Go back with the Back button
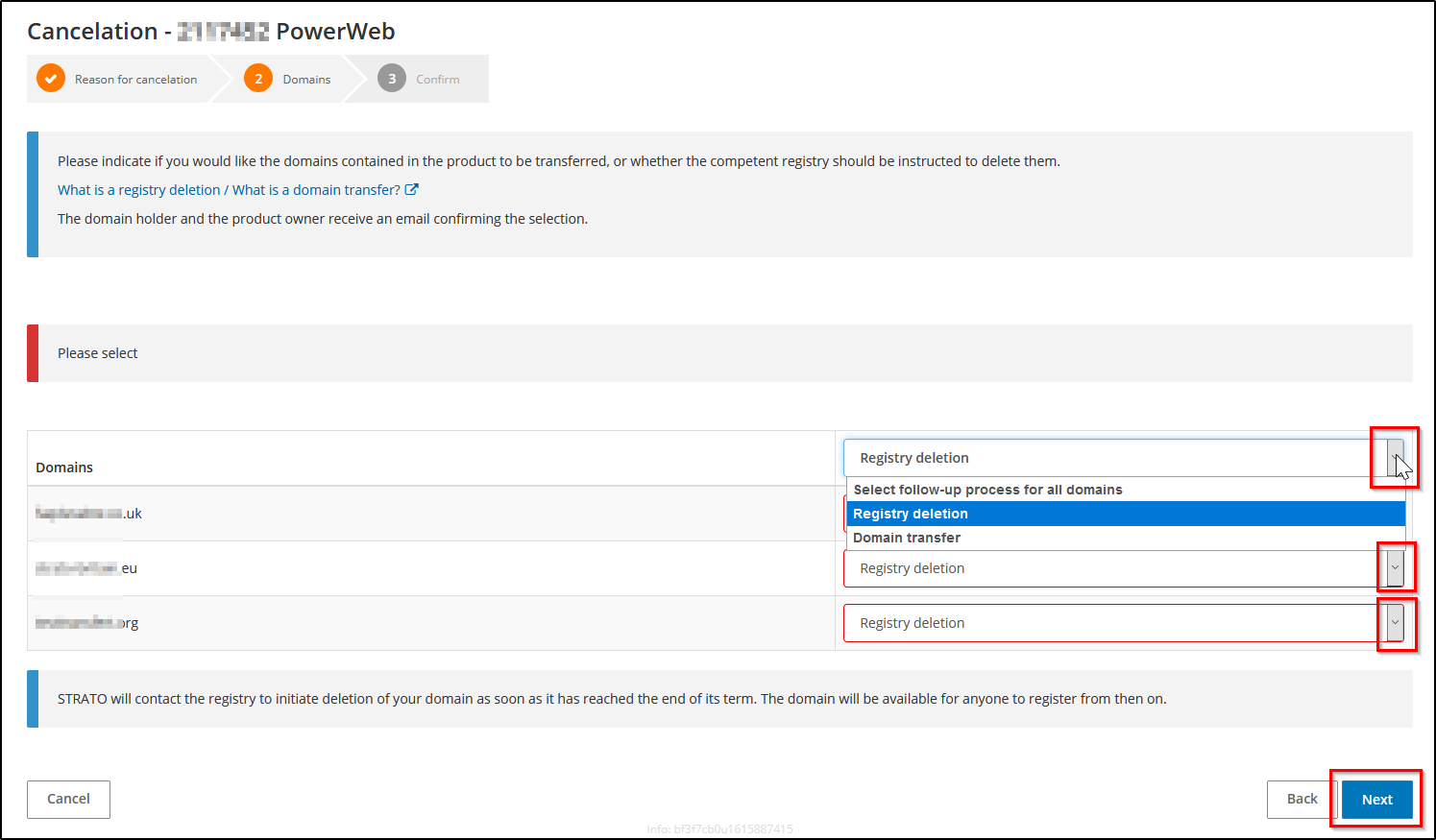 (1302, 799)
